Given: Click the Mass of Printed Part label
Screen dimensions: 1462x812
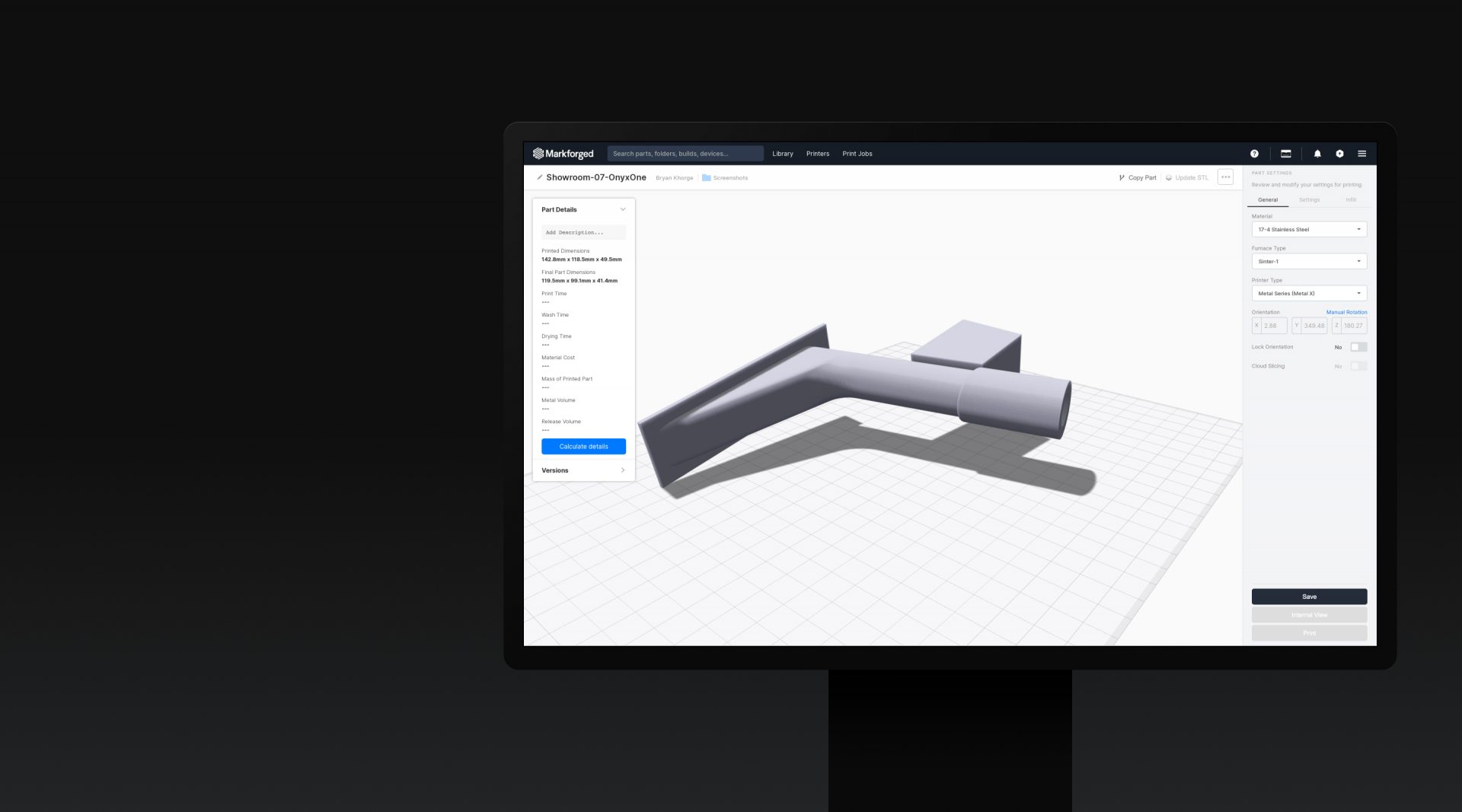Looking at the screenshot, I should tap(567, 379).
